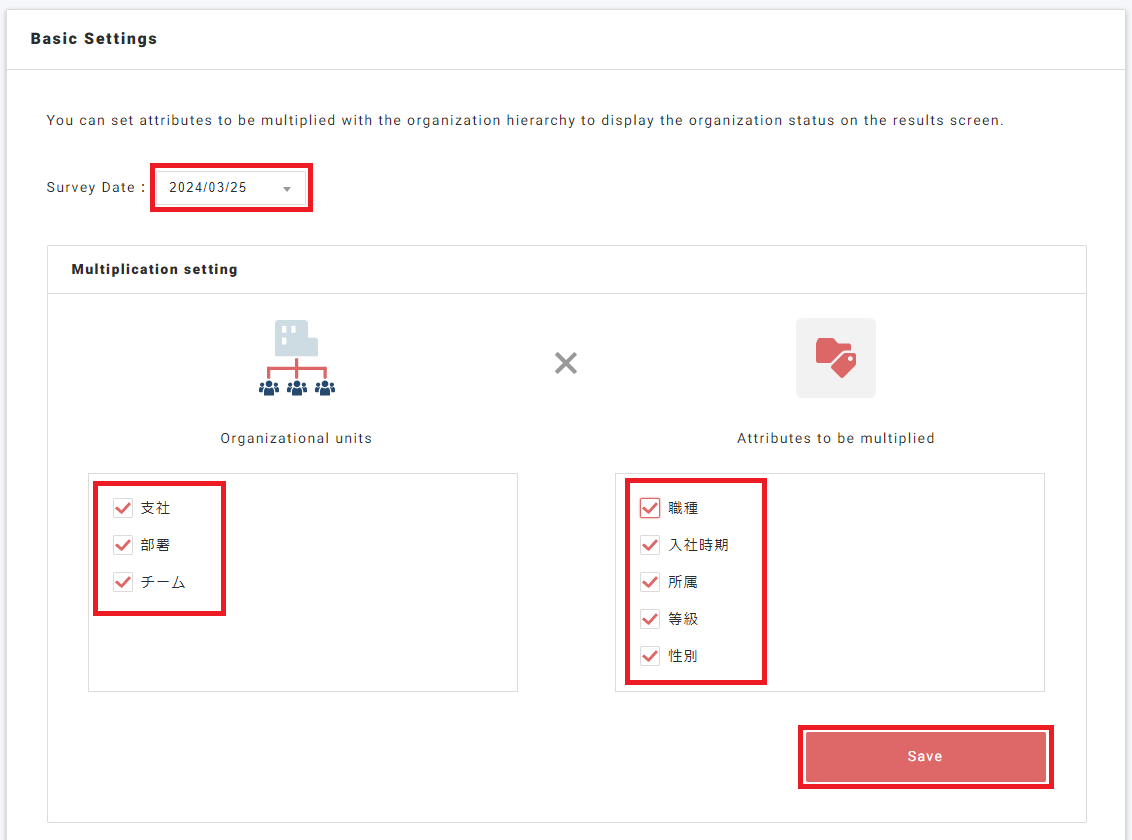Click the folder with tag icon

pos(835,358)
